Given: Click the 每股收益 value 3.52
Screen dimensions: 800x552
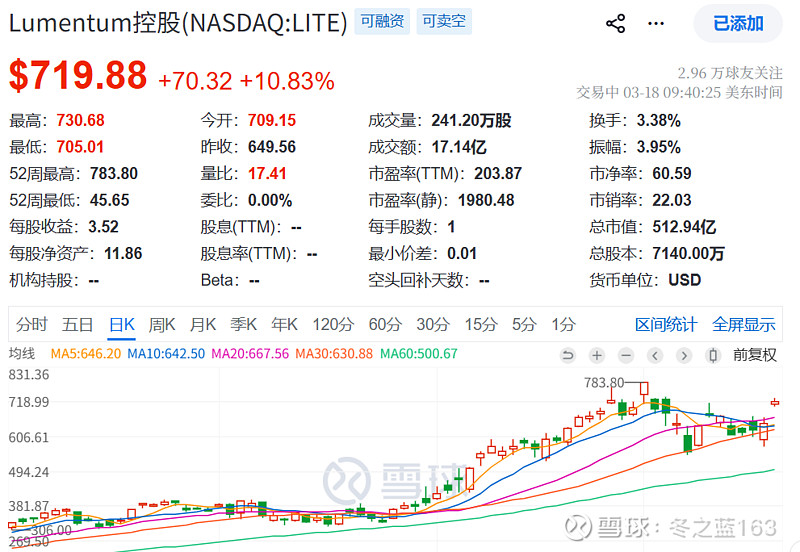Looking at the screenshot, I should pos(104,227).
